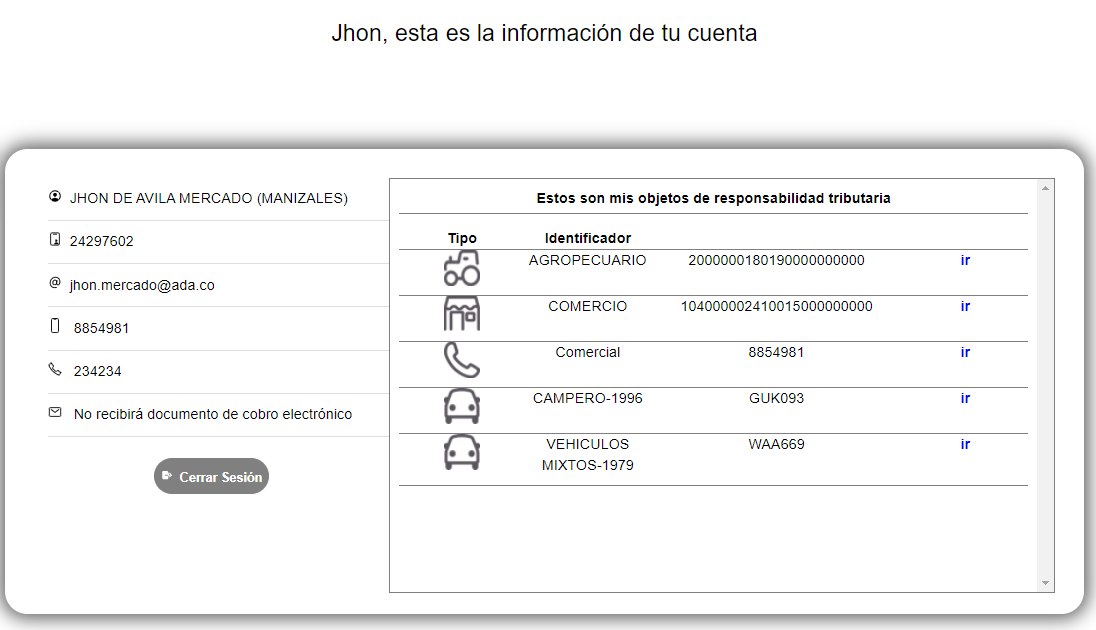
Task: Click the mobile icon beside 8854981 in the left panel
Action: point(55,326)
